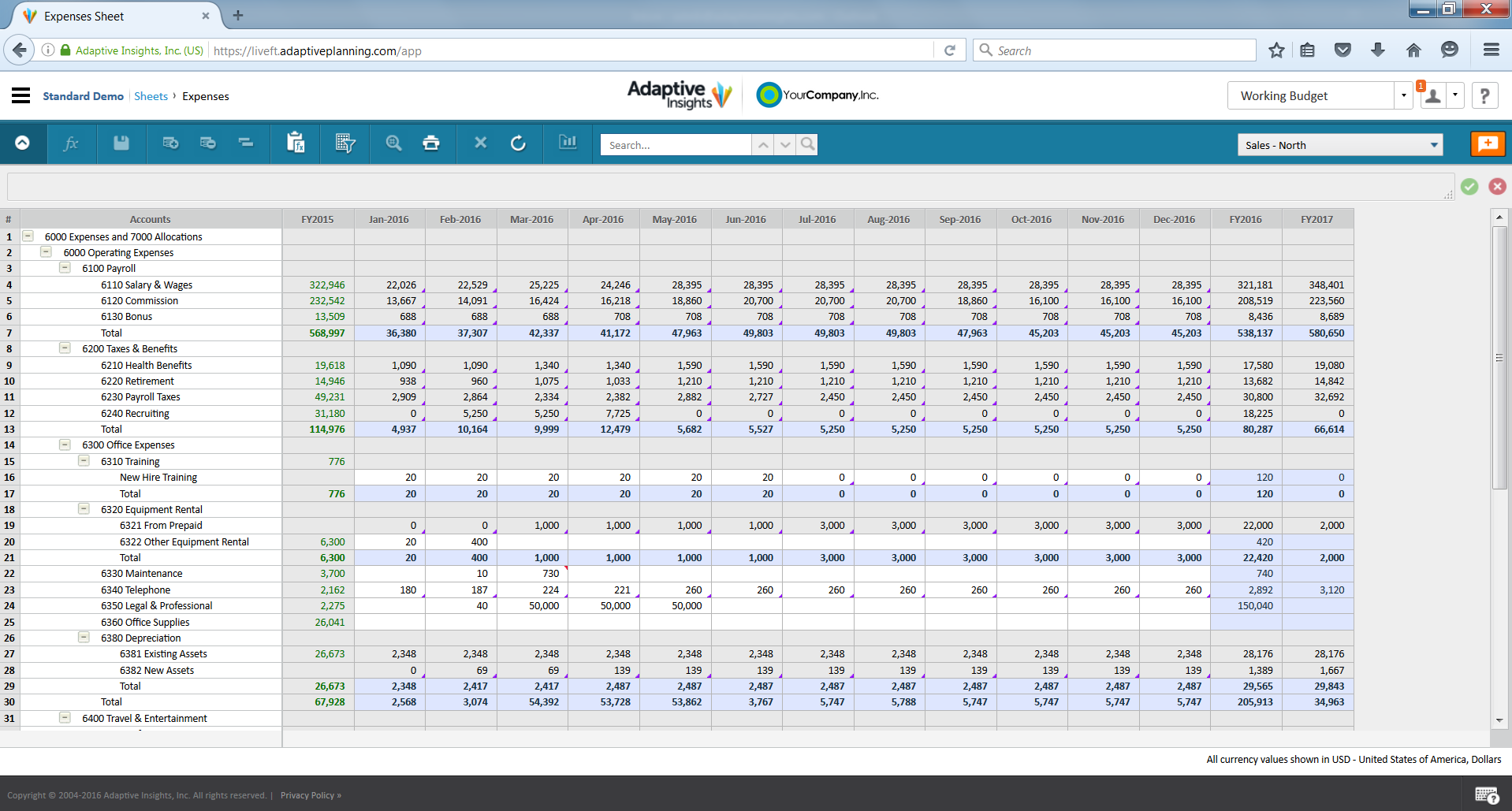1512x811 pixels.
Task: Click the zoom magnifier toolbar icon
Action: (x=393, y=143)
